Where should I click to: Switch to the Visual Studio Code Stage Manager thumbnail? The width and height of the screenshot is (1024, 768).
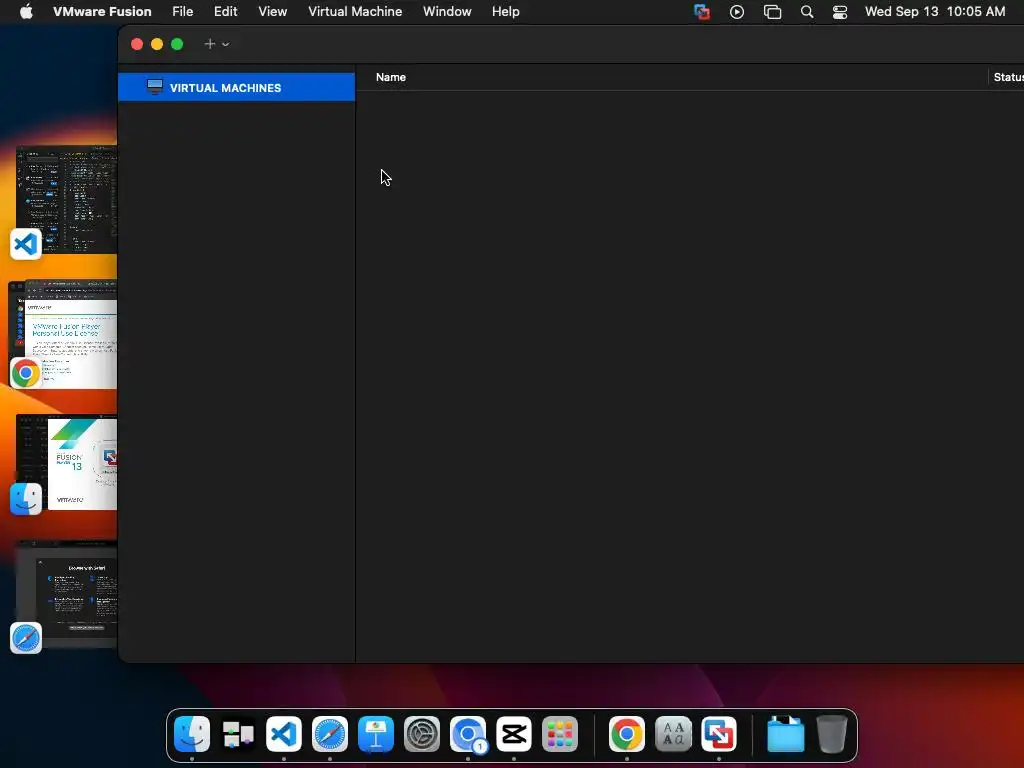coord(67,199)
